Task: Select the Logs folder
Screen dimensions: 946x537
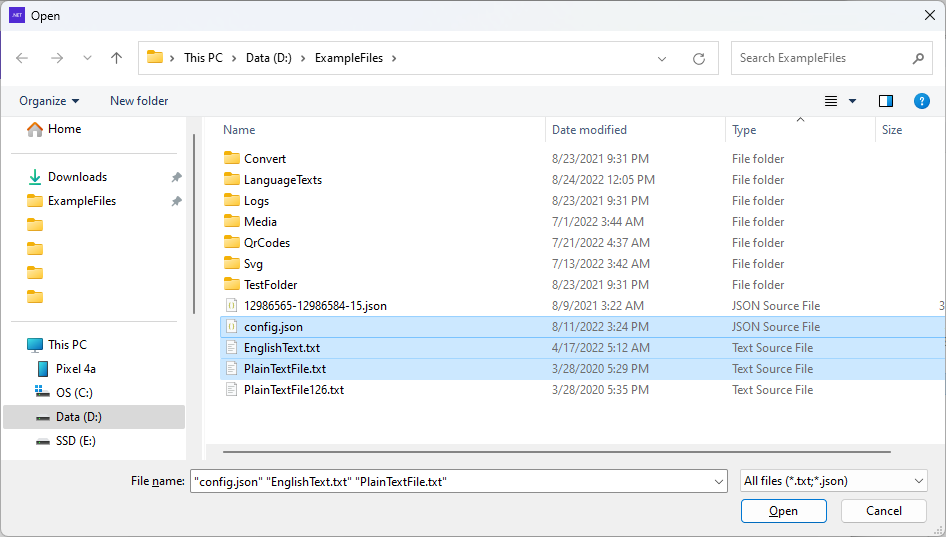Action: tap(256, 201)
